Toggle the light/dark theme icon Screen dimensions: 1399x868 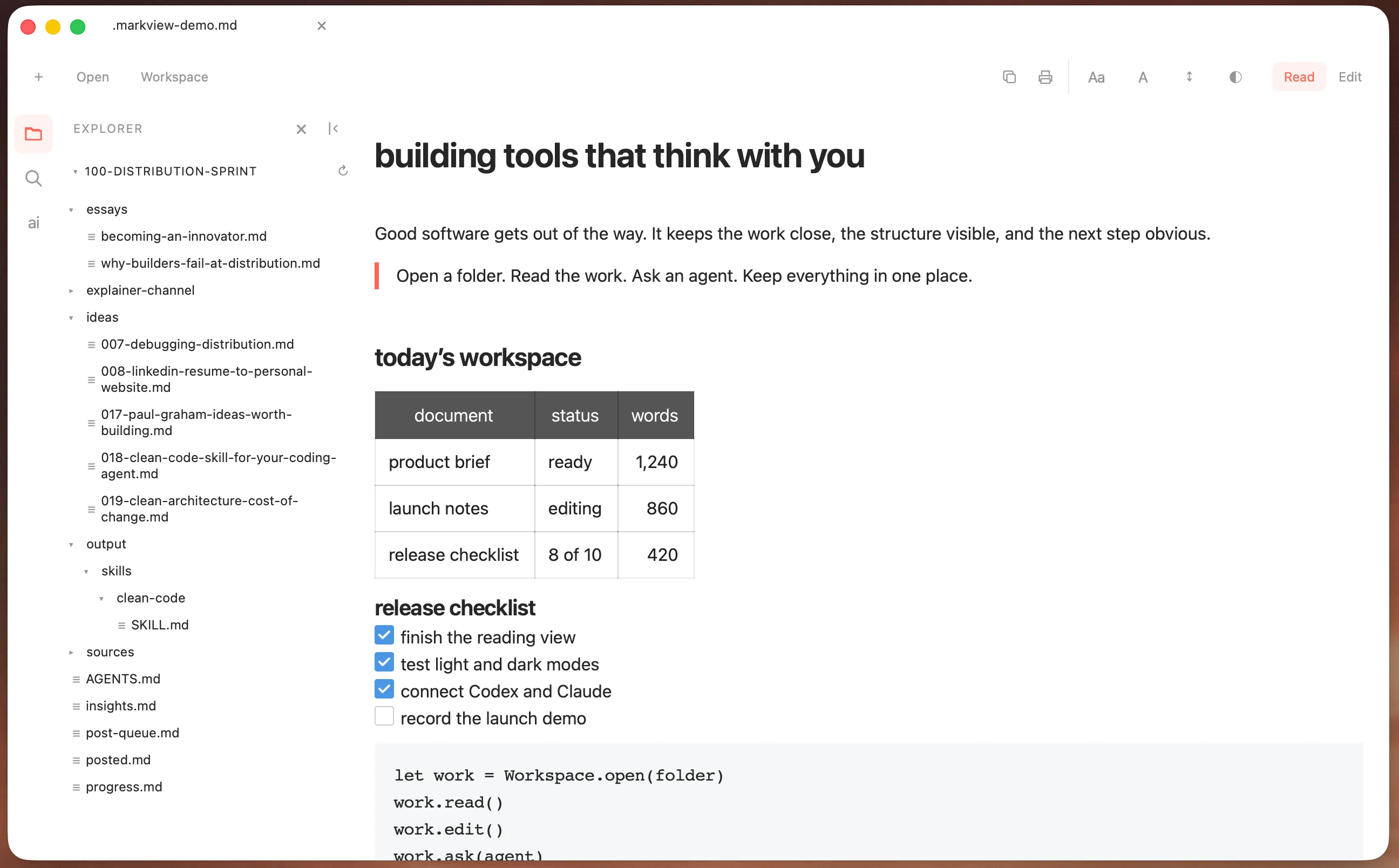coord(1235,77)
